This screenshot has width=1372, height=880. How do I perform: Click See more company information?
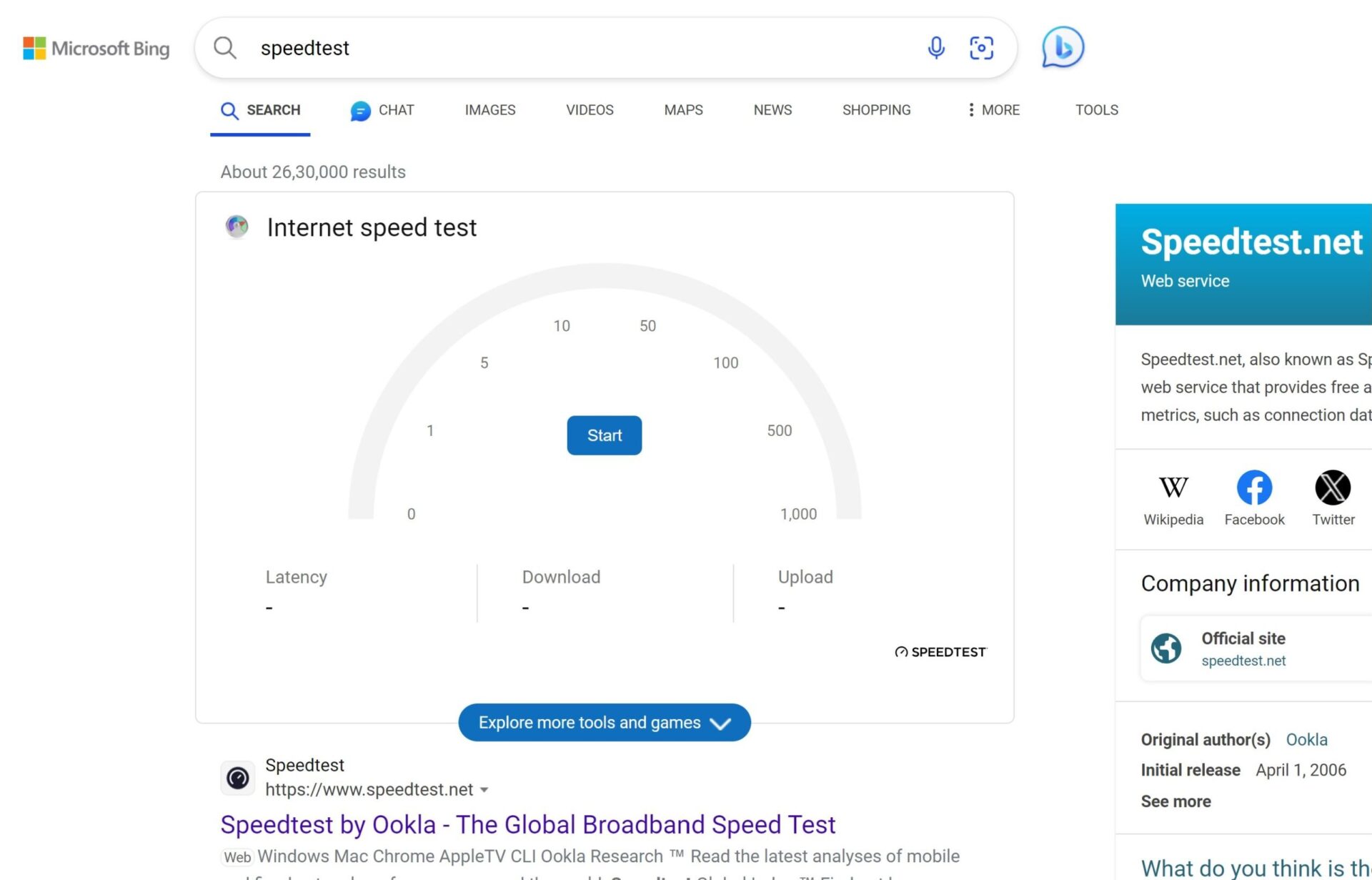point(1175,801)
